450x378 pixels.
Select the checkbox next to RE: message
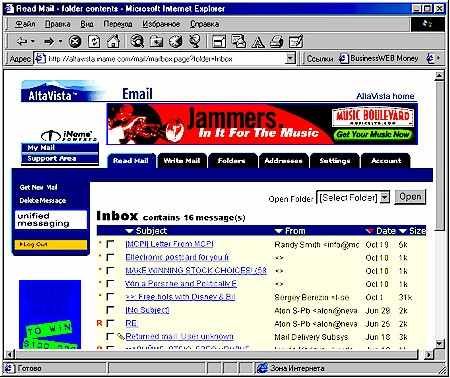coord(110,323)
